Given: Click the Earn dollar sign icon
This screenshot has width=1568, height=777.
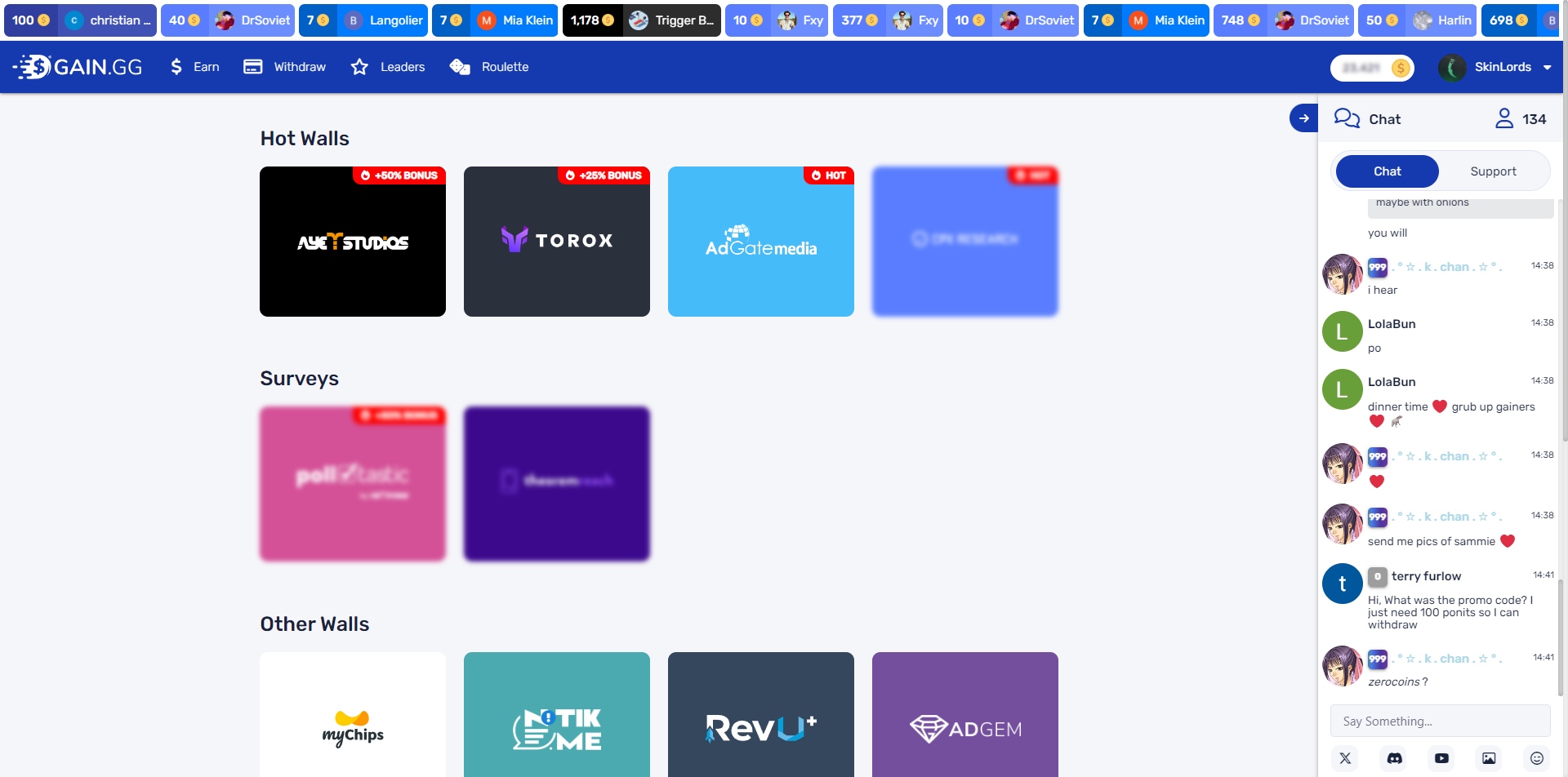Looking at the screenshot, I should pos(176,67).
